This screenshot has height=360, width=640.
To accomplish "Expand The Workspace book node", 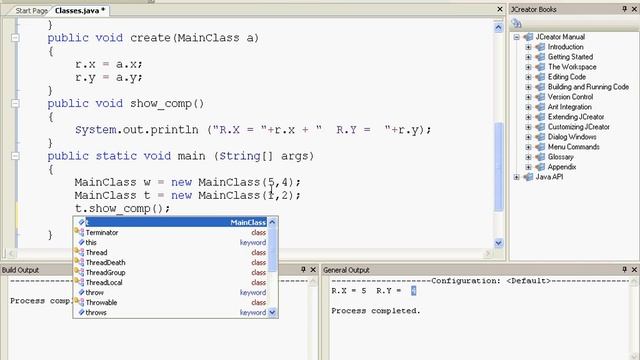I will [528, 67].
